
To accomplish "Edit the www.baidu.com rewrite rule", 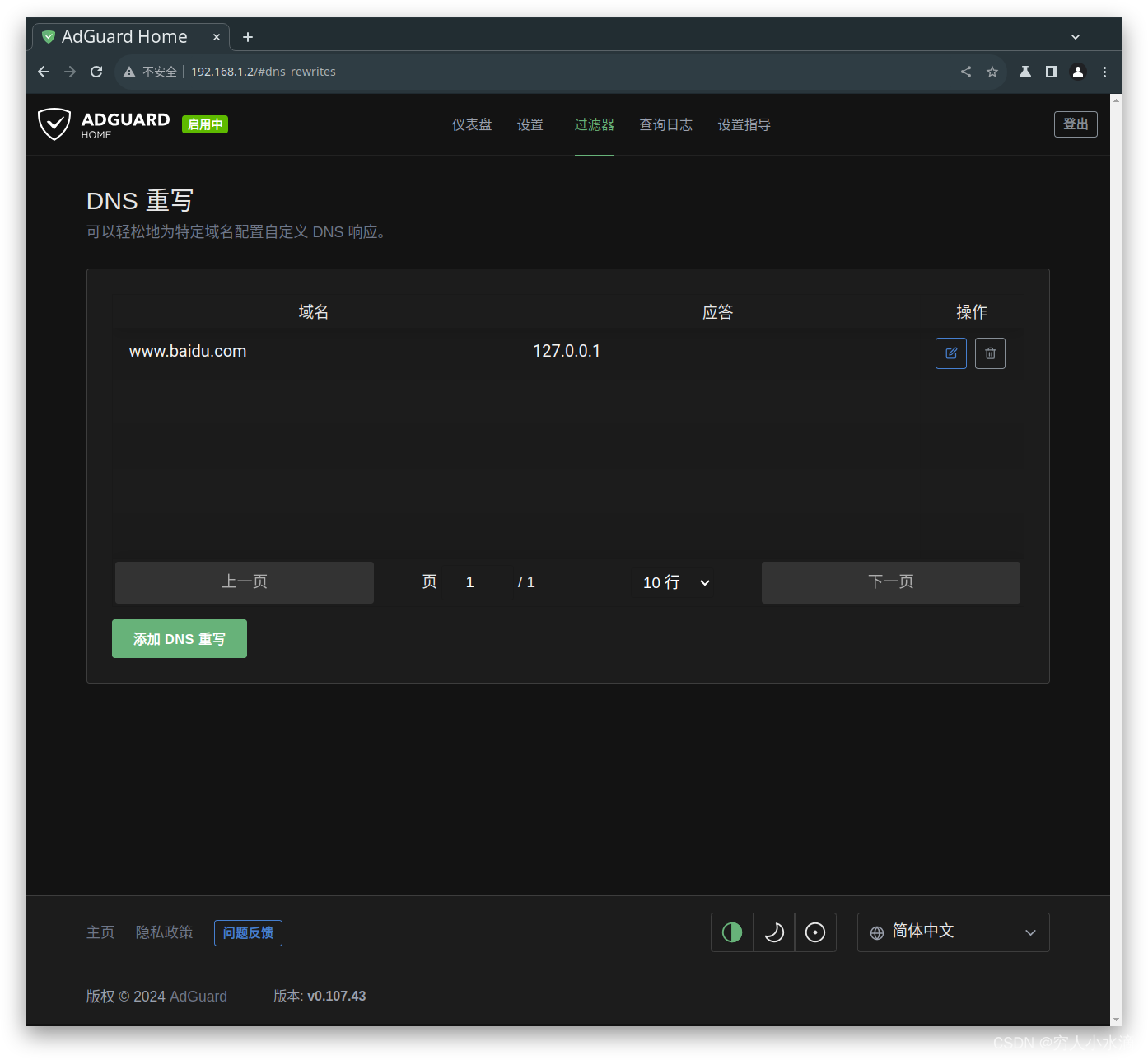I will click(x=950, y=353).
